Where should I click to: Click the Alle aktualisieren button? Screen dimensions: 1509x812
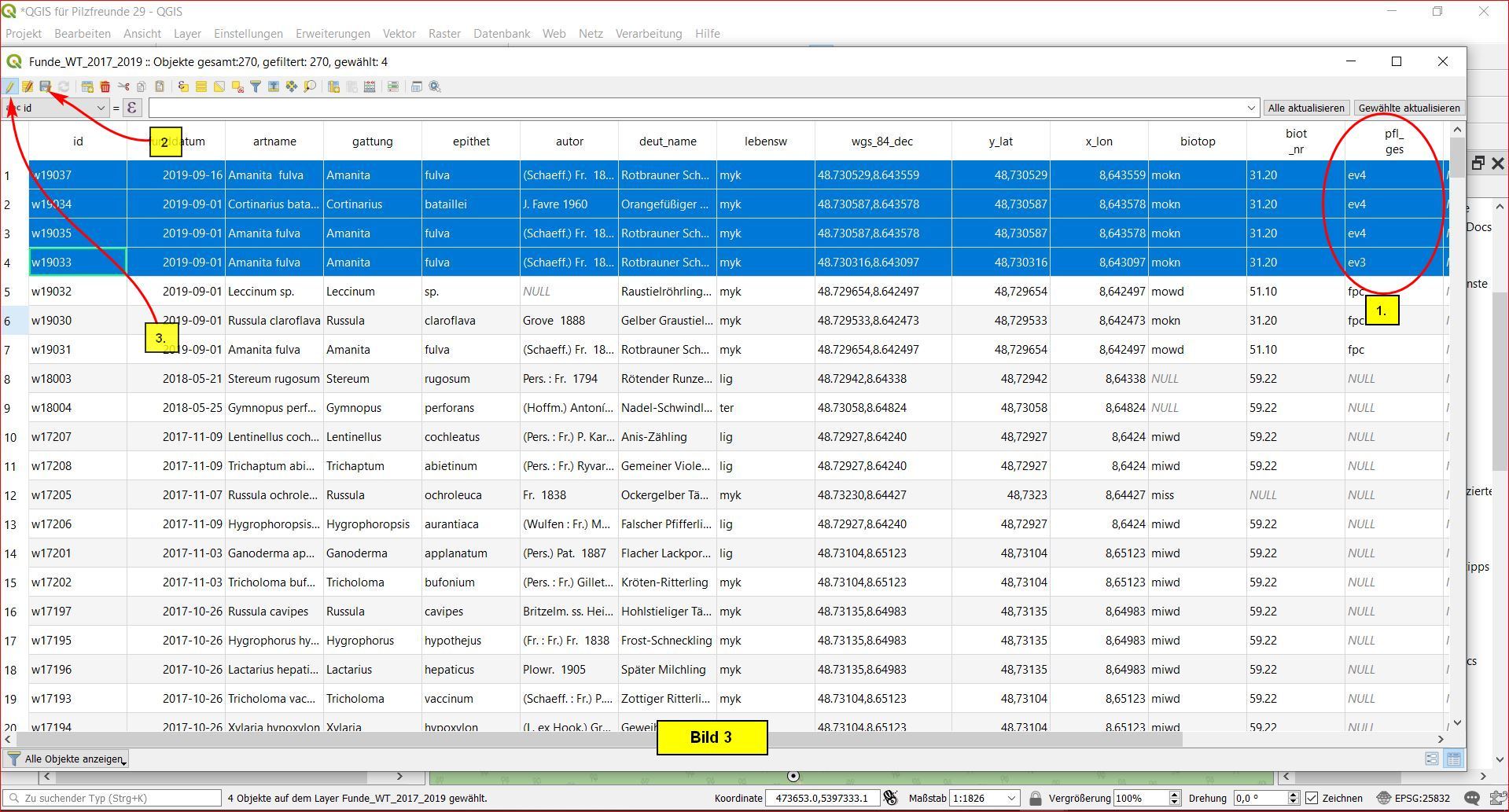pos(1305,108)
